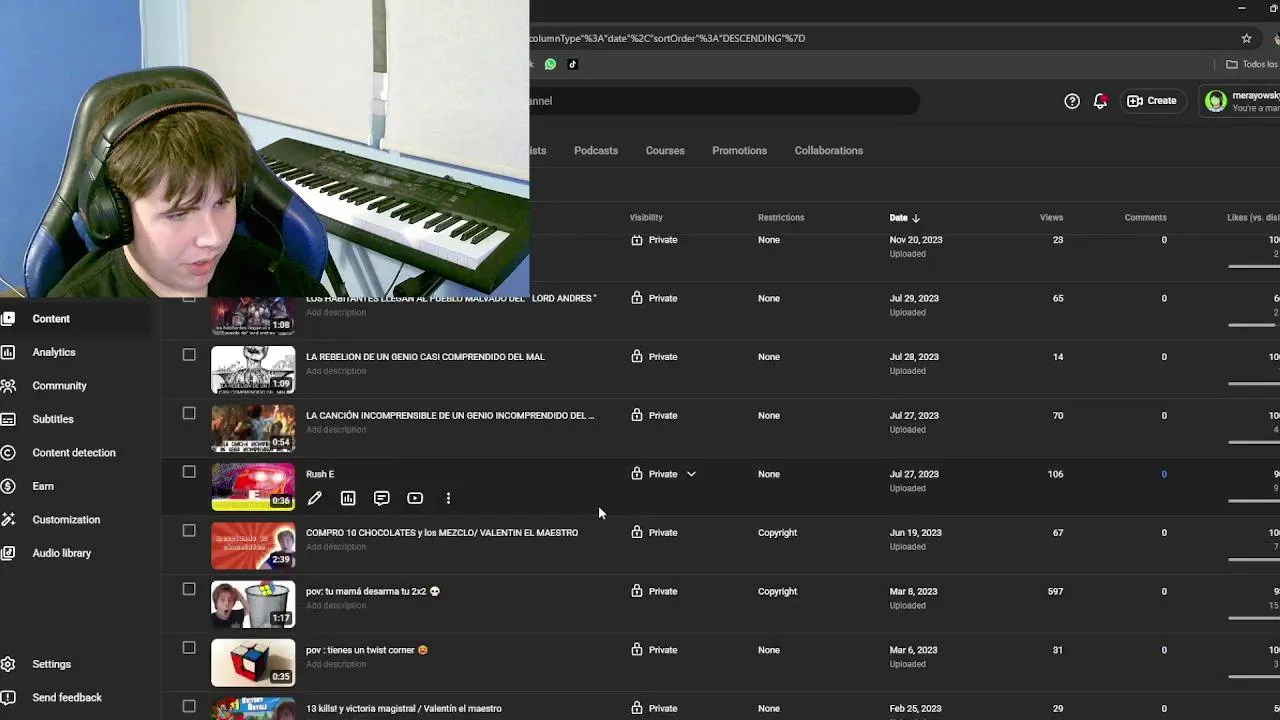1280x720 pixels.
Task: Open LA REBELION DE UN GENIO title
Action: tap(425, 357)
